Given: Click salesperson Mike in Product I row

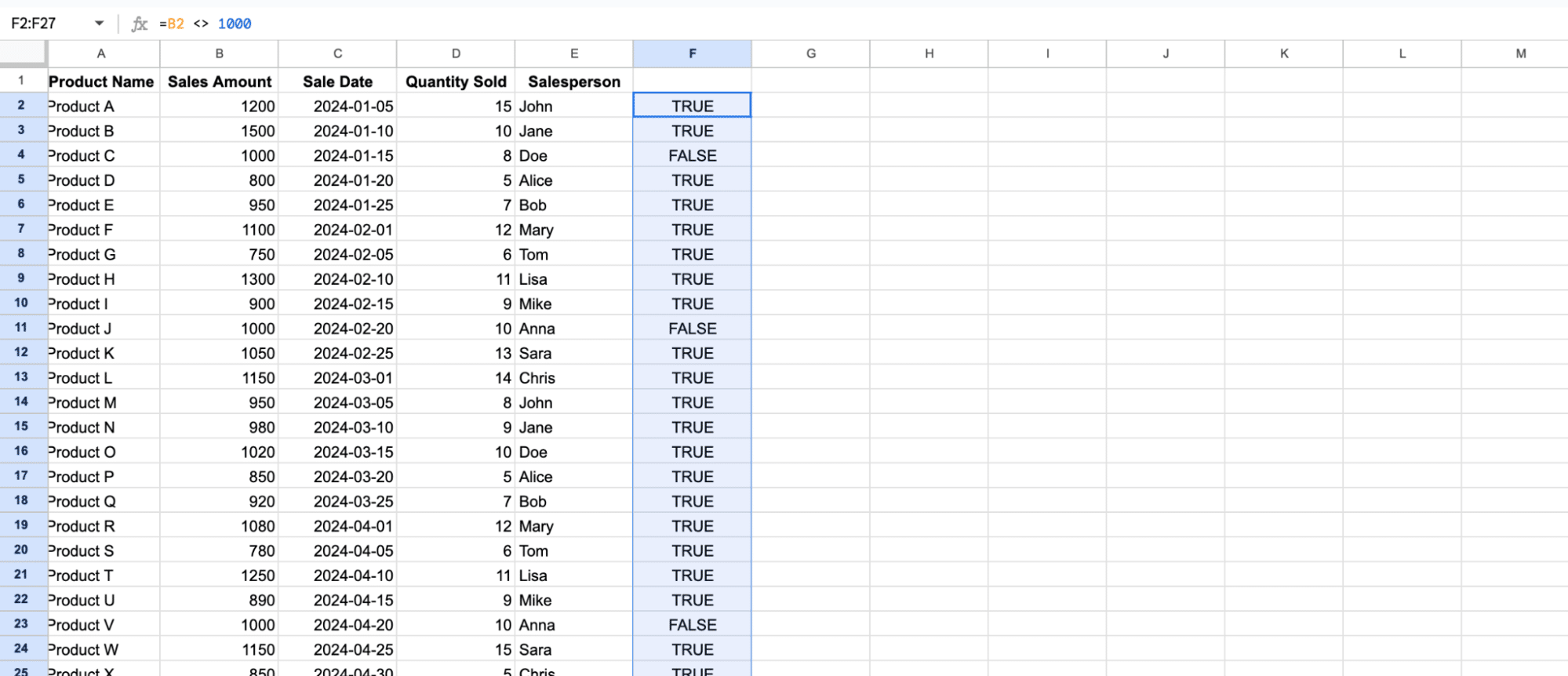Looking at the screenshot, I should [574, 303].
